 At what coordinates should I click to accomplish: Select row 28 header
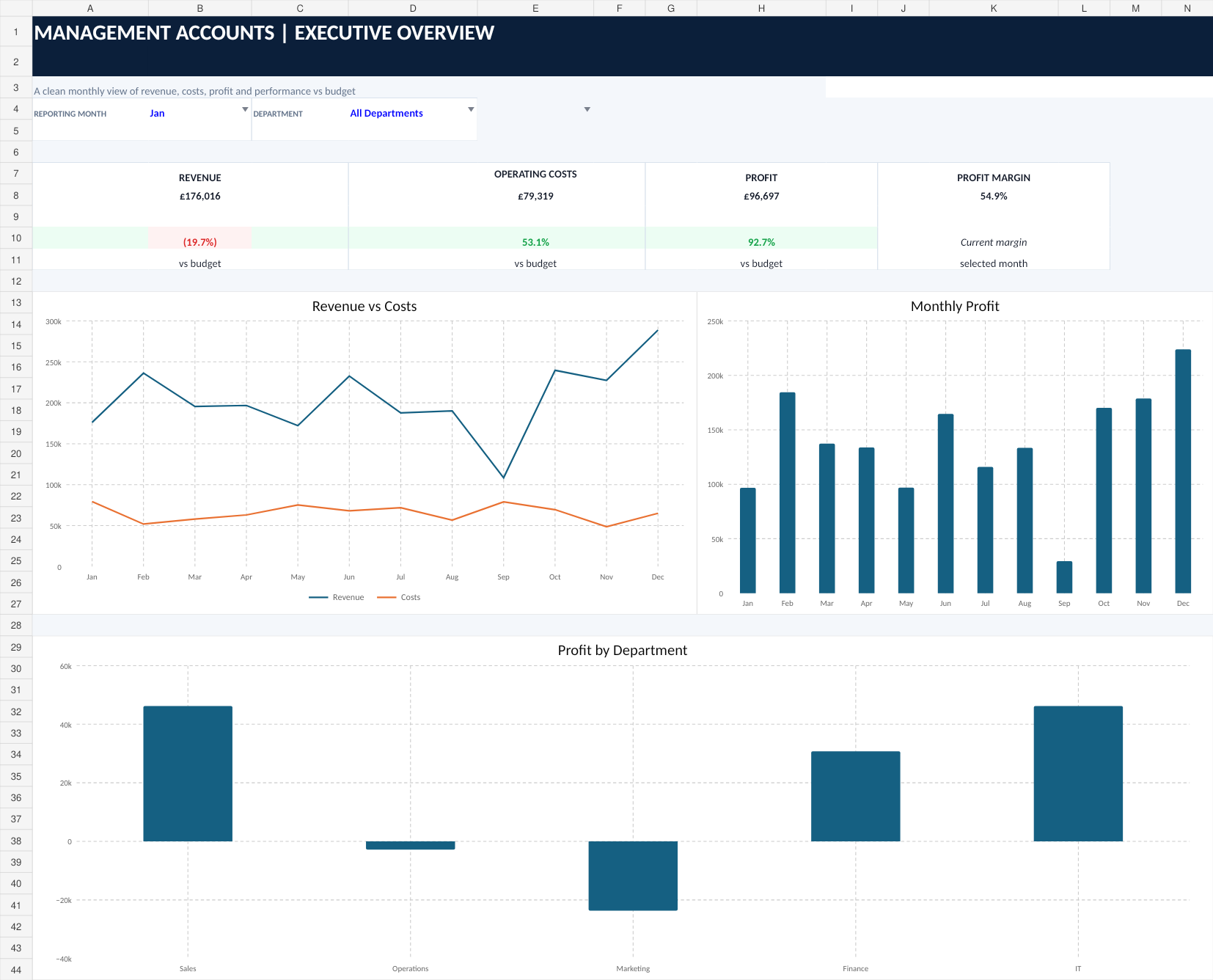16,626
